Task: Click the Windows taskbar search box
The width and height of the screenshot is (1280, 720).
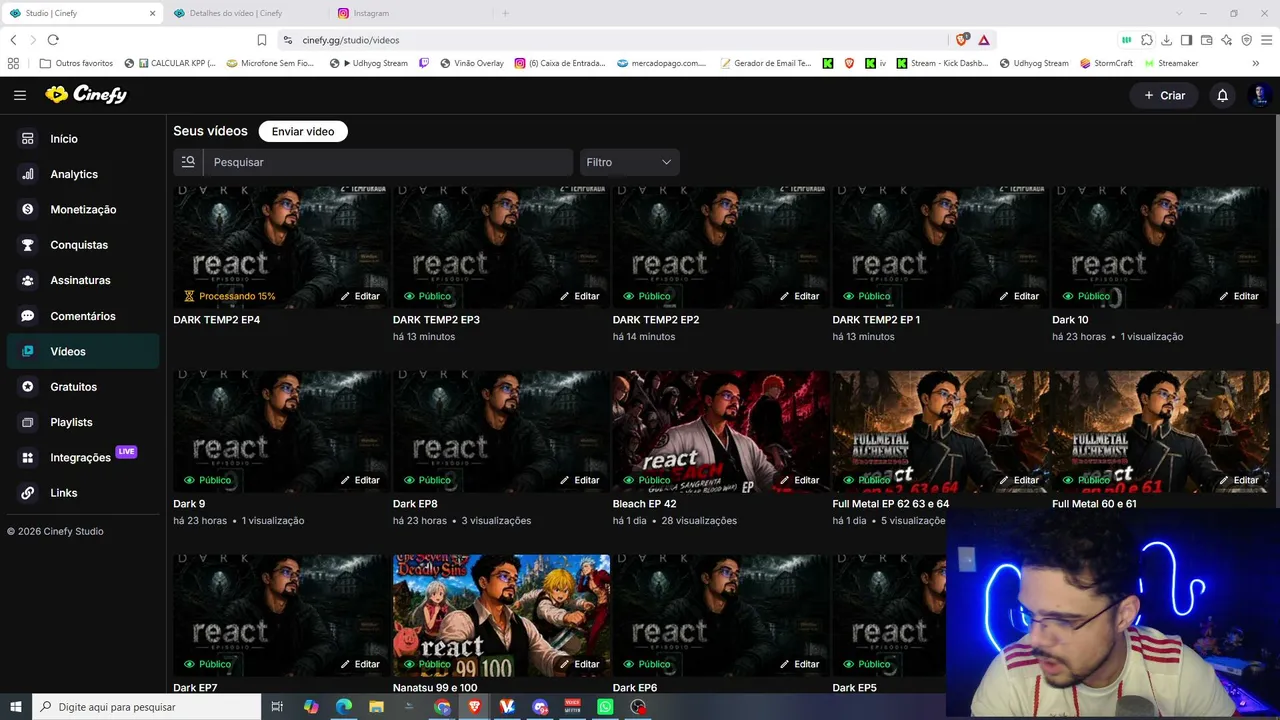Action: click(x=147, y=707)
